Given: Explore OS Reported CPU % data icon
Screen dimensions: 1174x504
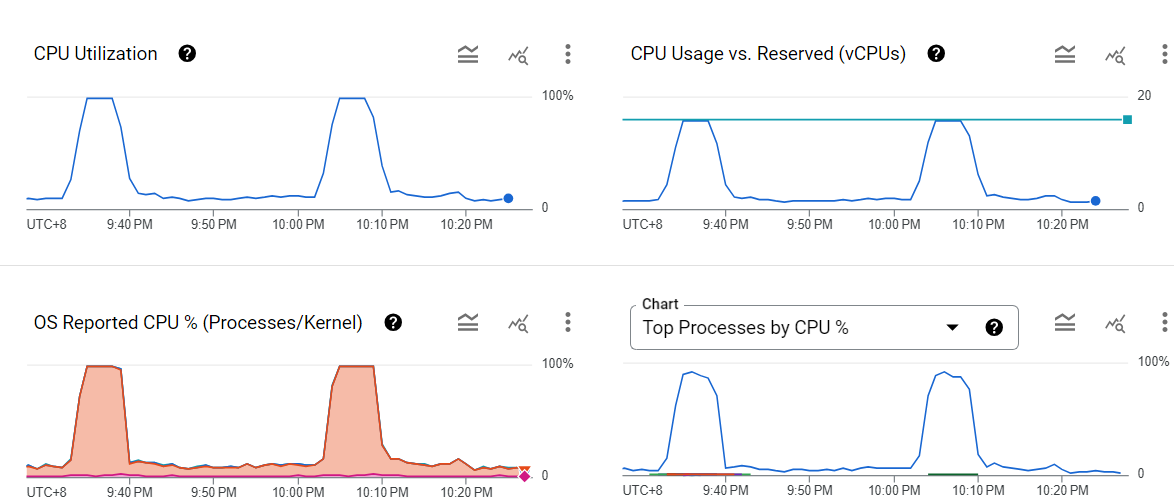Looking at the screenshot, I should (518, 323).
